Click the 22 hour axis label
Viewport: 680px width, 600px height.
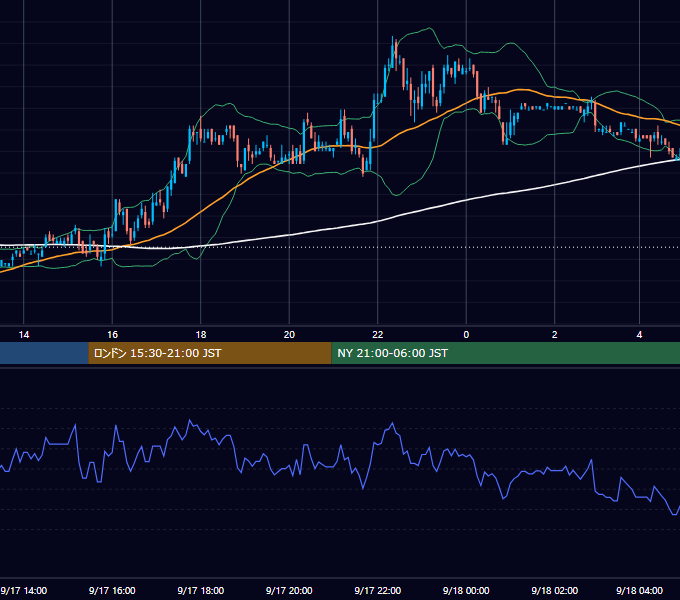coord(378,335)
